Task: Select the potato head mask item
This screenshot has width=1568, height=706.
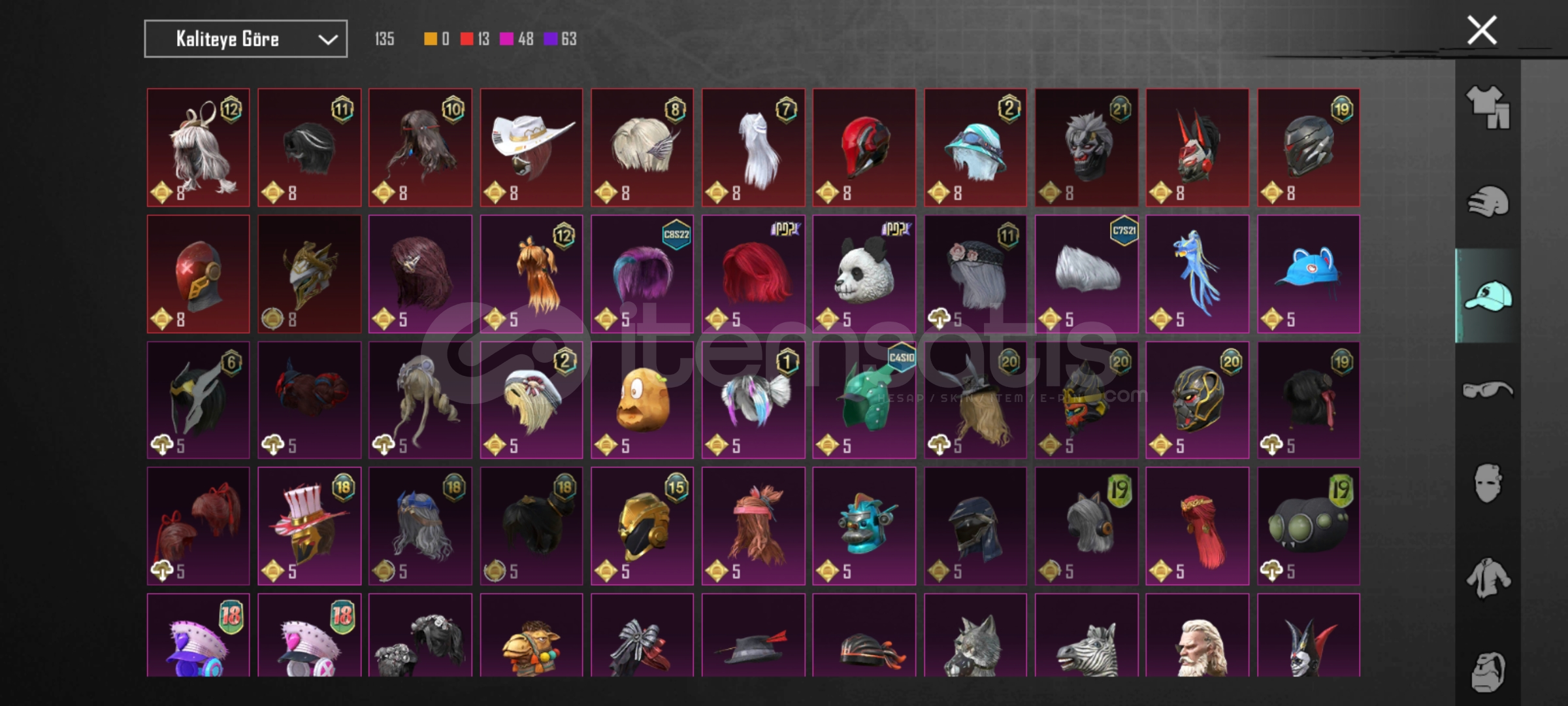Action: (642, 400)
